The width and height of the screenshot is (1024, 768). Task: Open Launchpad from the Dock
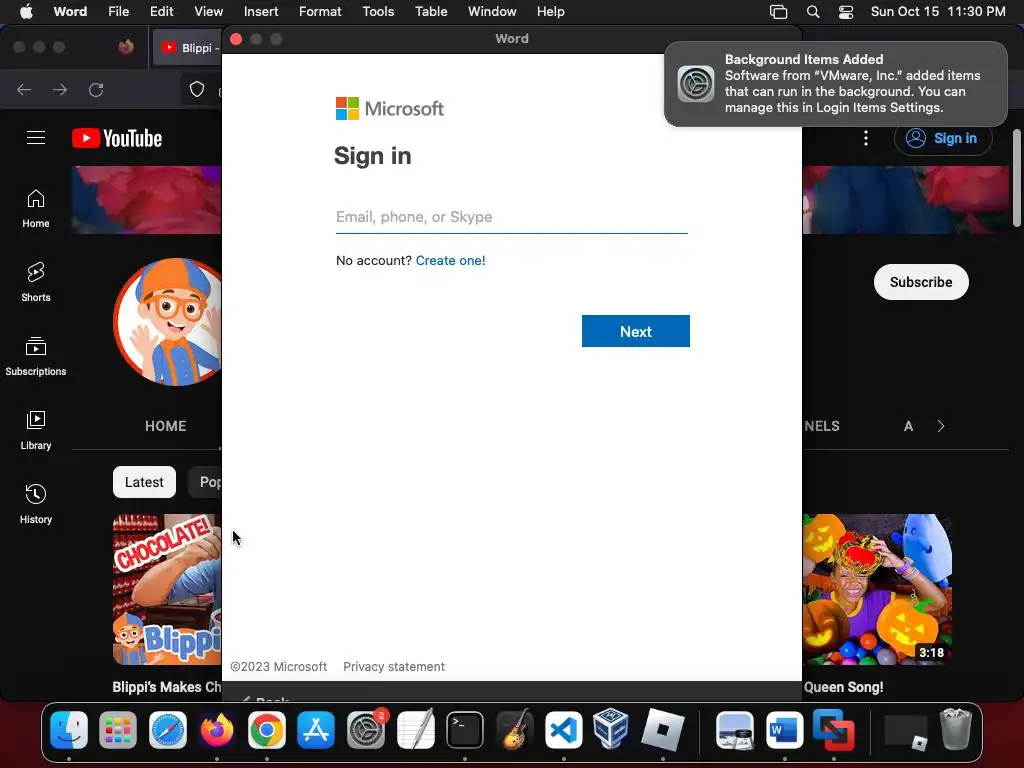click(118, 729)
